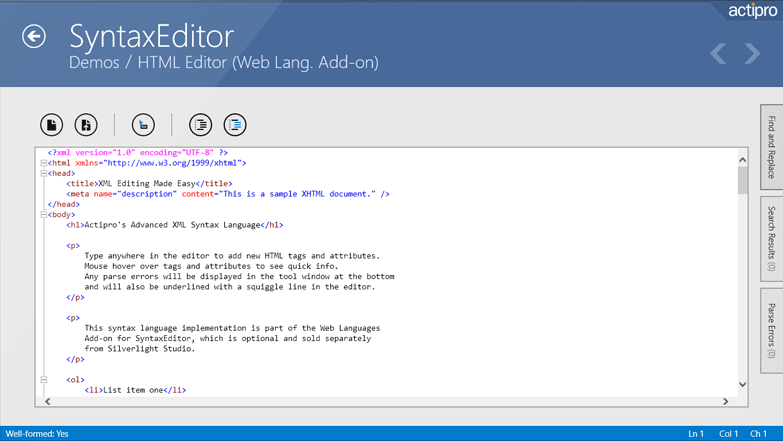Collapse the body element outlining node
Screen dimensions: 783x441
(43, 215)
